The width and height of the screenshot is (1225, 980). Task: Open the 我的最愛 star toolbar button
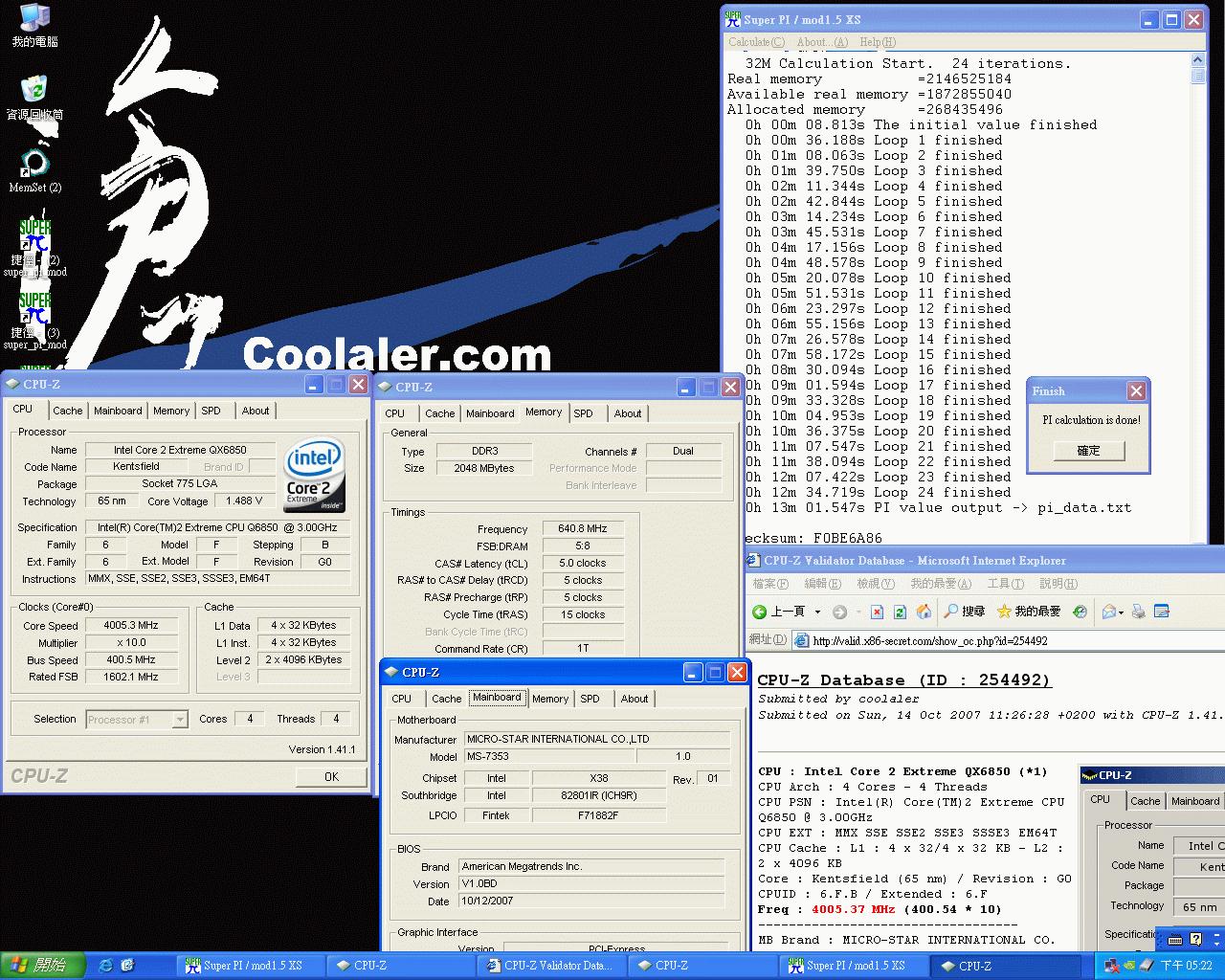1029,612
